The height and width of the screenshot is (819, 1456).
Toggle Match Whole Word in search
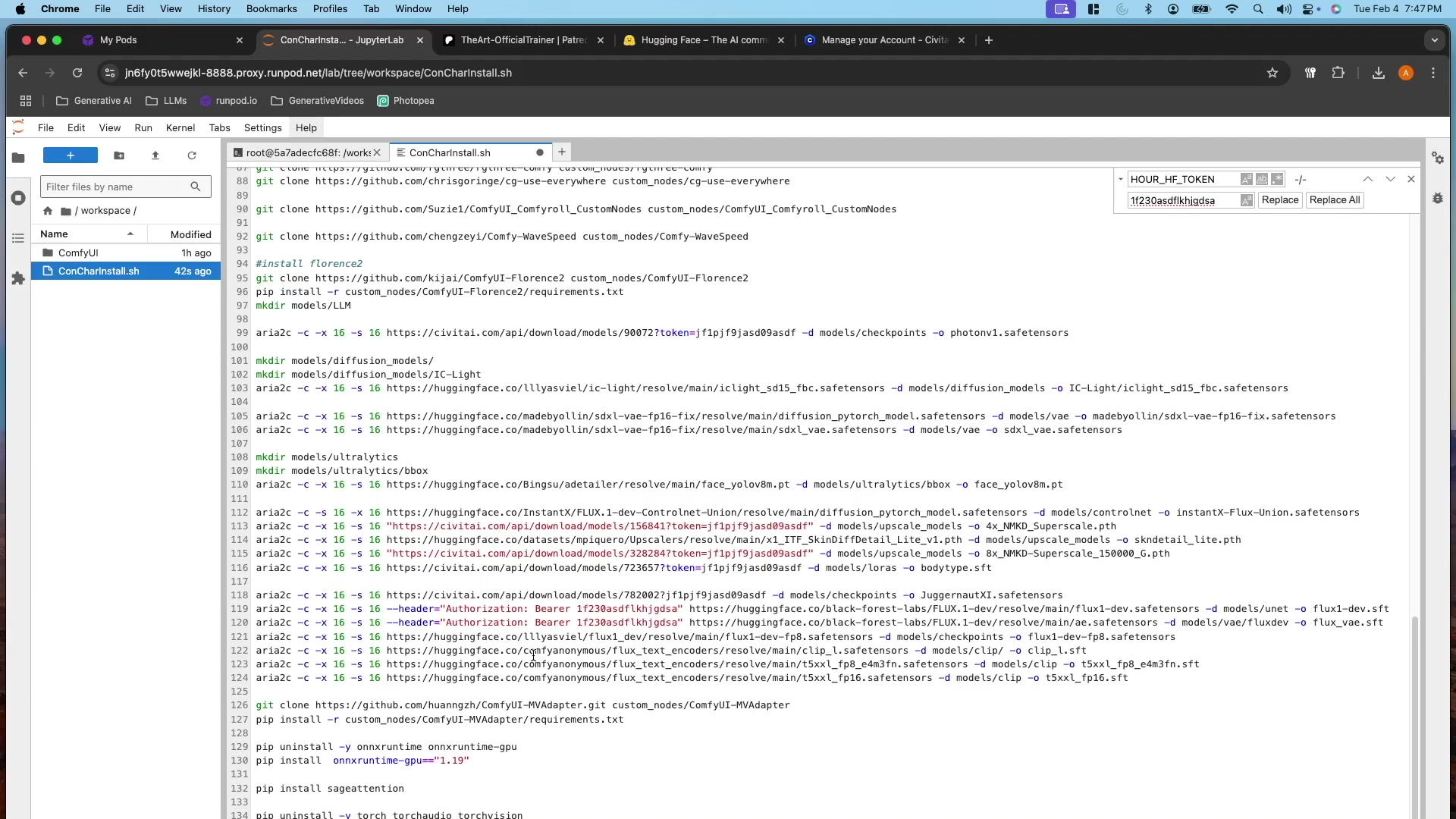click(x=1262, y=180)
